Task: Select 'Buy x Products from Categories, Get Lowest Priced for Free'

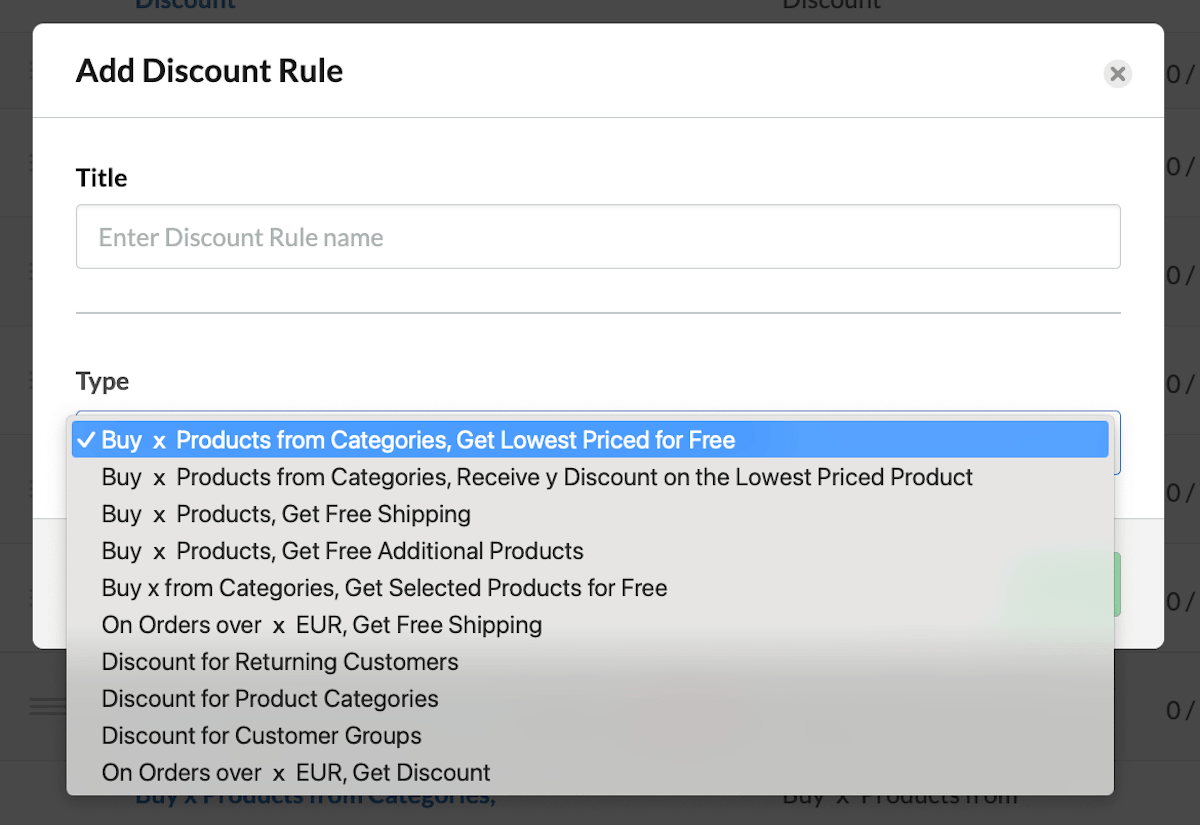Action: click(x=590, y=440)
